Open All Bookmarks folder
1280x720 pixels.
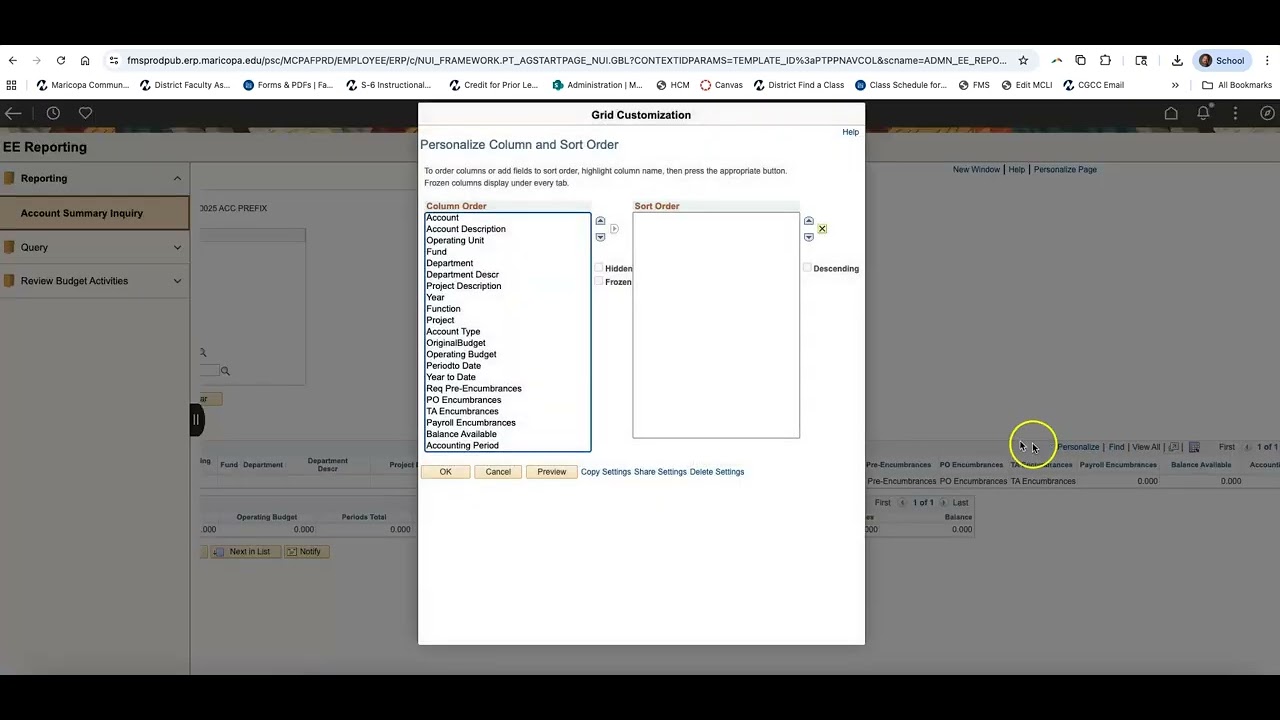[1236, 85]
